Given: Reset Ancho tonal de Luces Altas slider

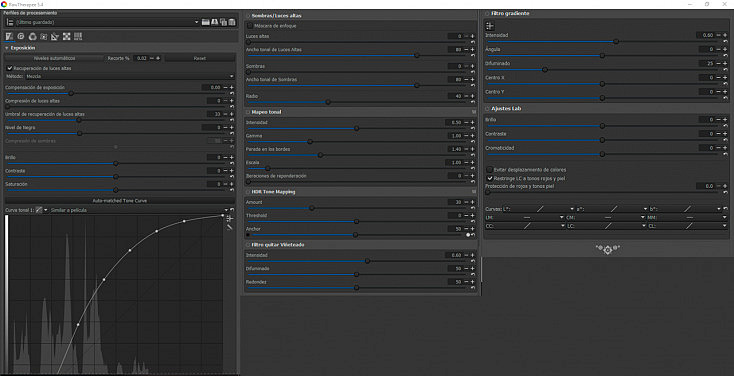Looking at the screenshot, I should [472, 55].
